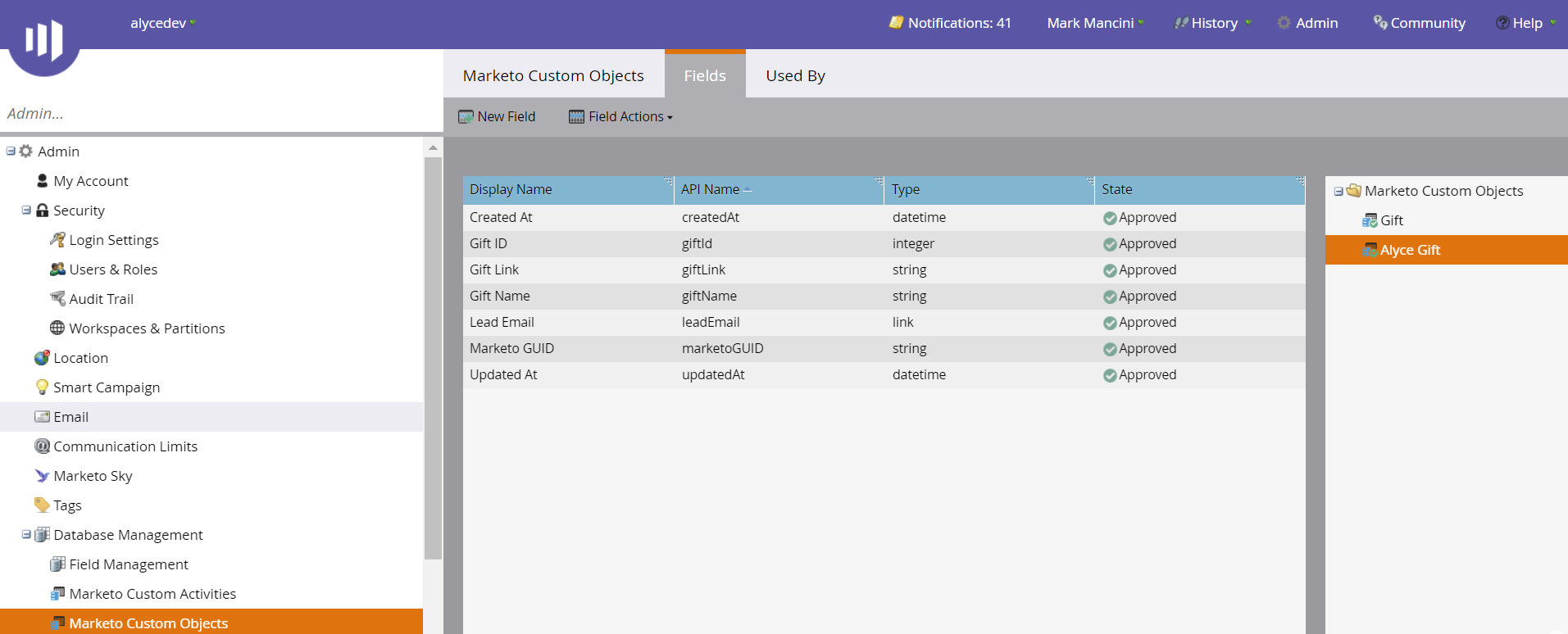Select Alyce Gift in object tree

[x=1446, y=250]
